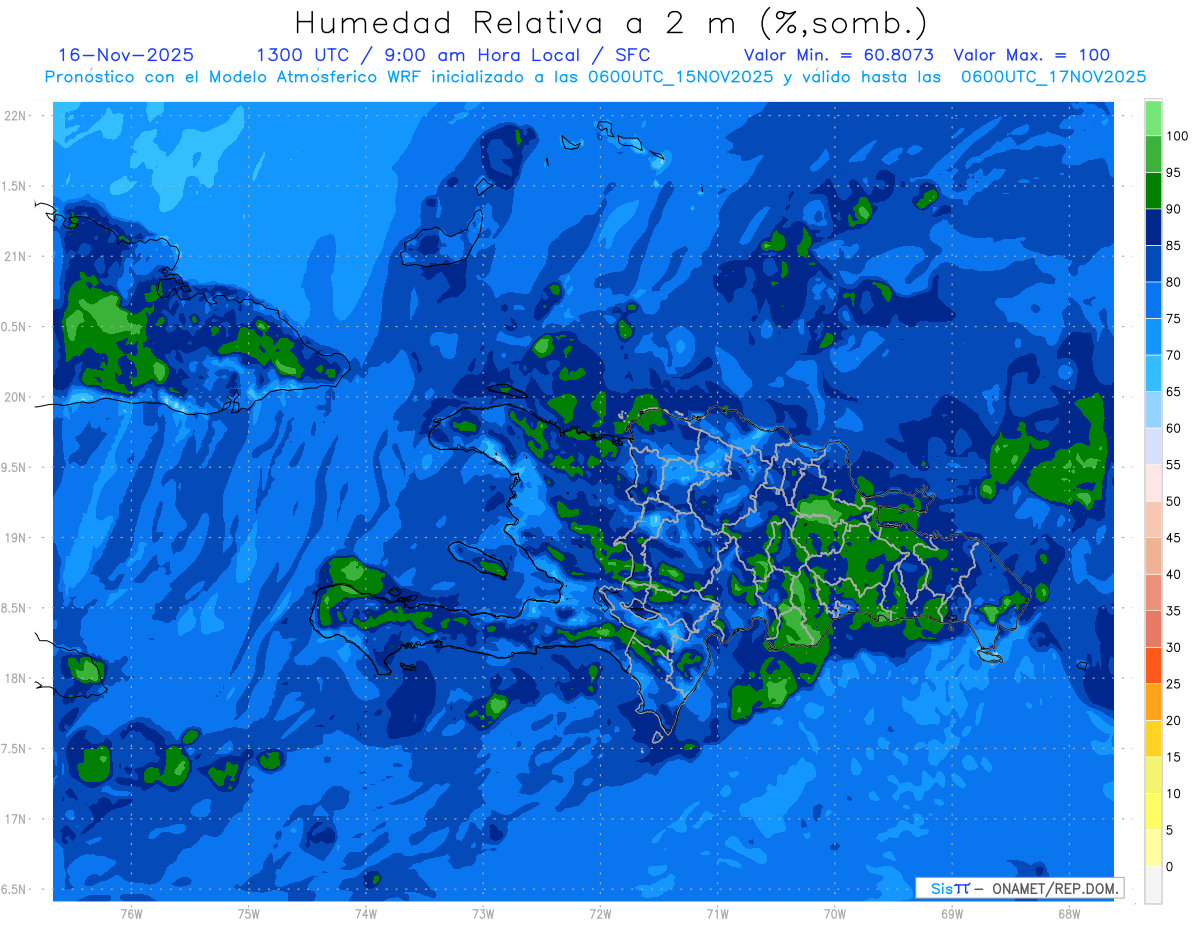
Task: Click the legend value '55'
Action: [1173, 465]
